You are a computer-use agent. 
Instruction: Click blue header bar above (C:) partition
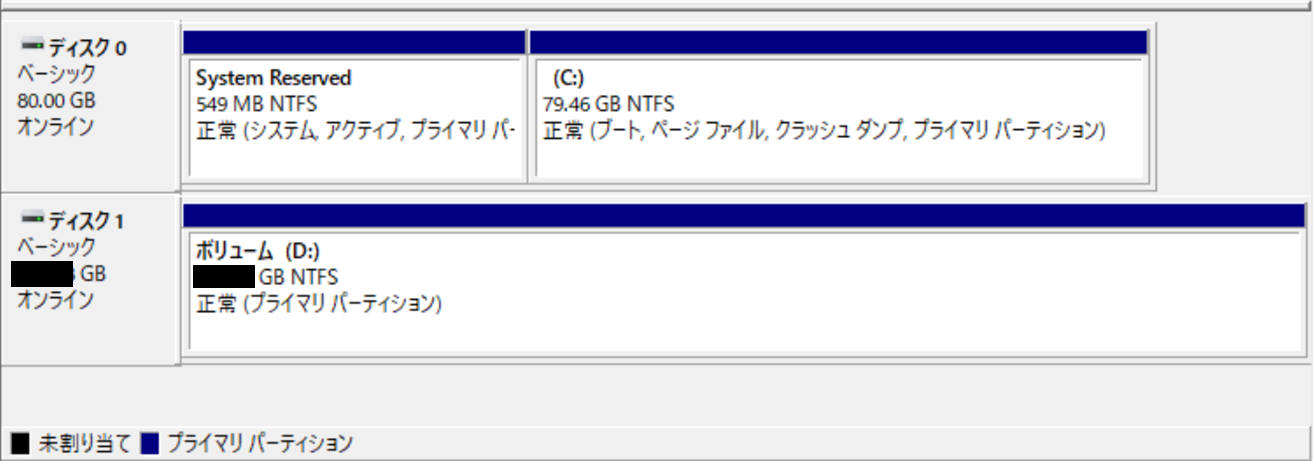[838, 42]
